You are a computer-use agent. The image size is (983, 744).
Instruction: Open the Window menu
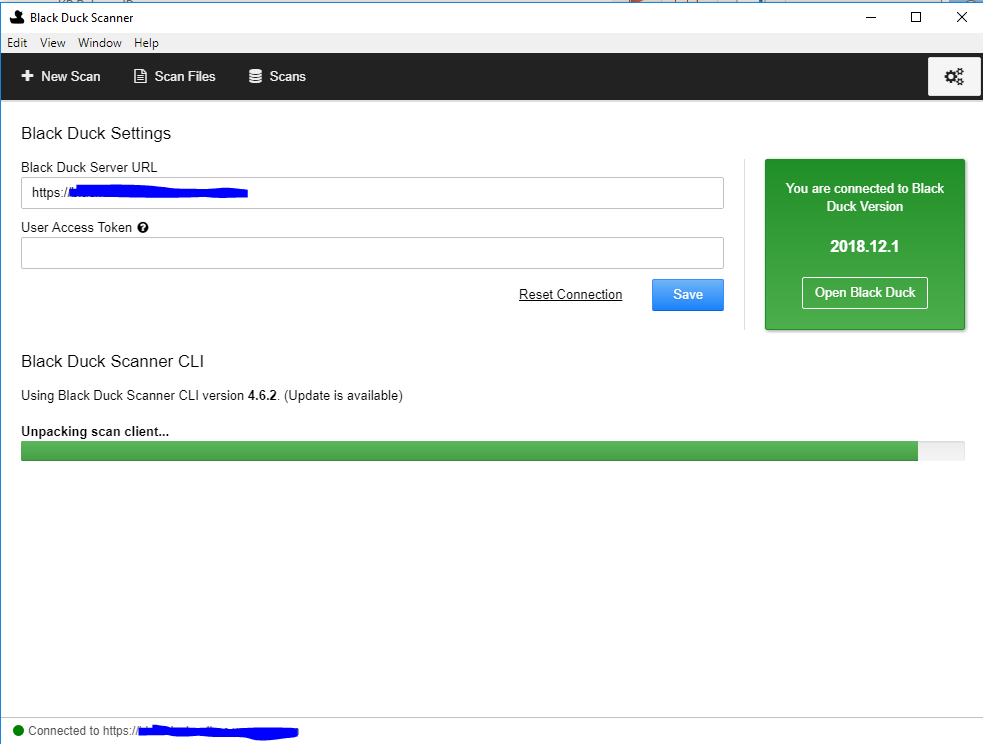coord(99,43)
